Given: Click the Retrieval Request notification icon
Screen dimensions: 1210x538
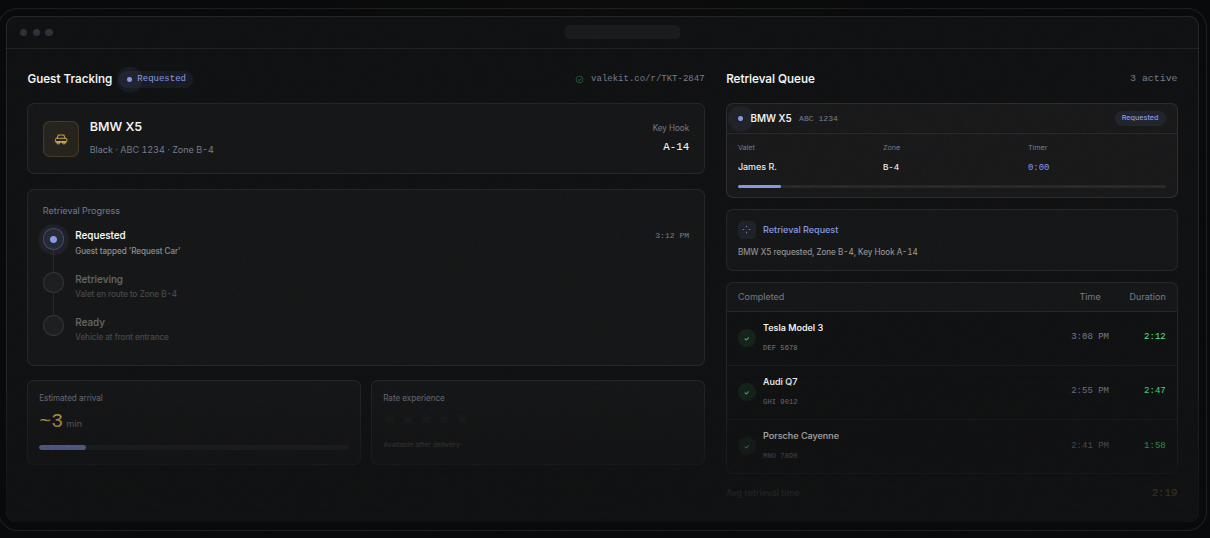Looking at the screenshot, I should click(x=747, y=229).
